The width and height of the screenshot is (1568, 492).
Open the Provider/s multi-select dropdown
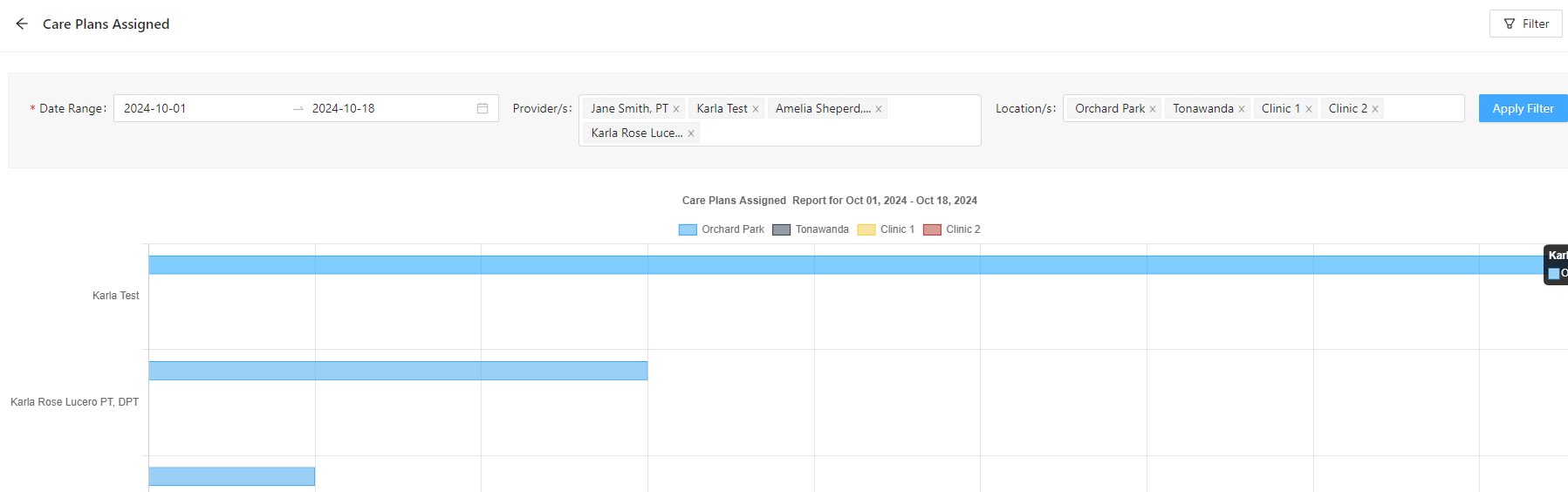click(838, 131)
